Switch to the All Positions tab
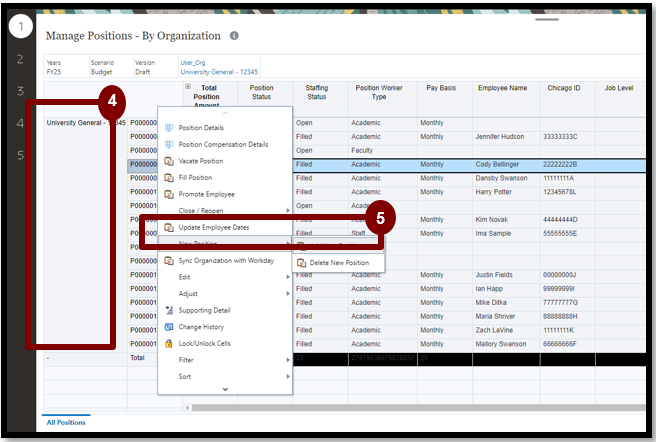This screenshot has height=442, width=656. pos(66,422)
